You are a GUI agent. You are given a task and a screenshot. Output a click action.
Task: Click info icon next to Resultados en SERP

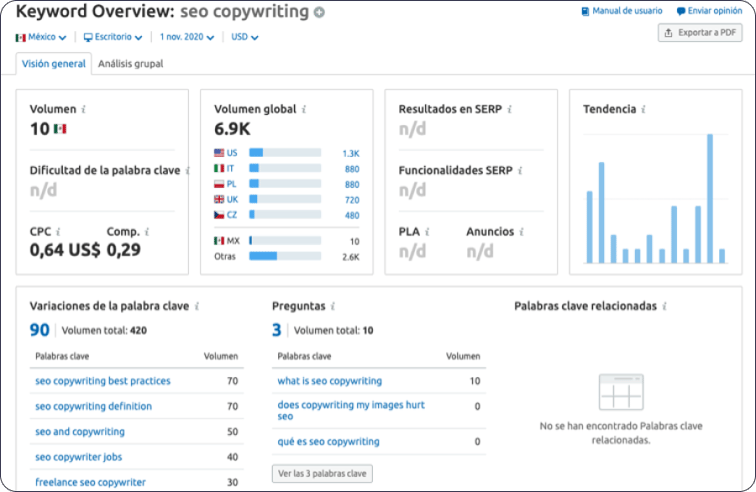(509, 109)
